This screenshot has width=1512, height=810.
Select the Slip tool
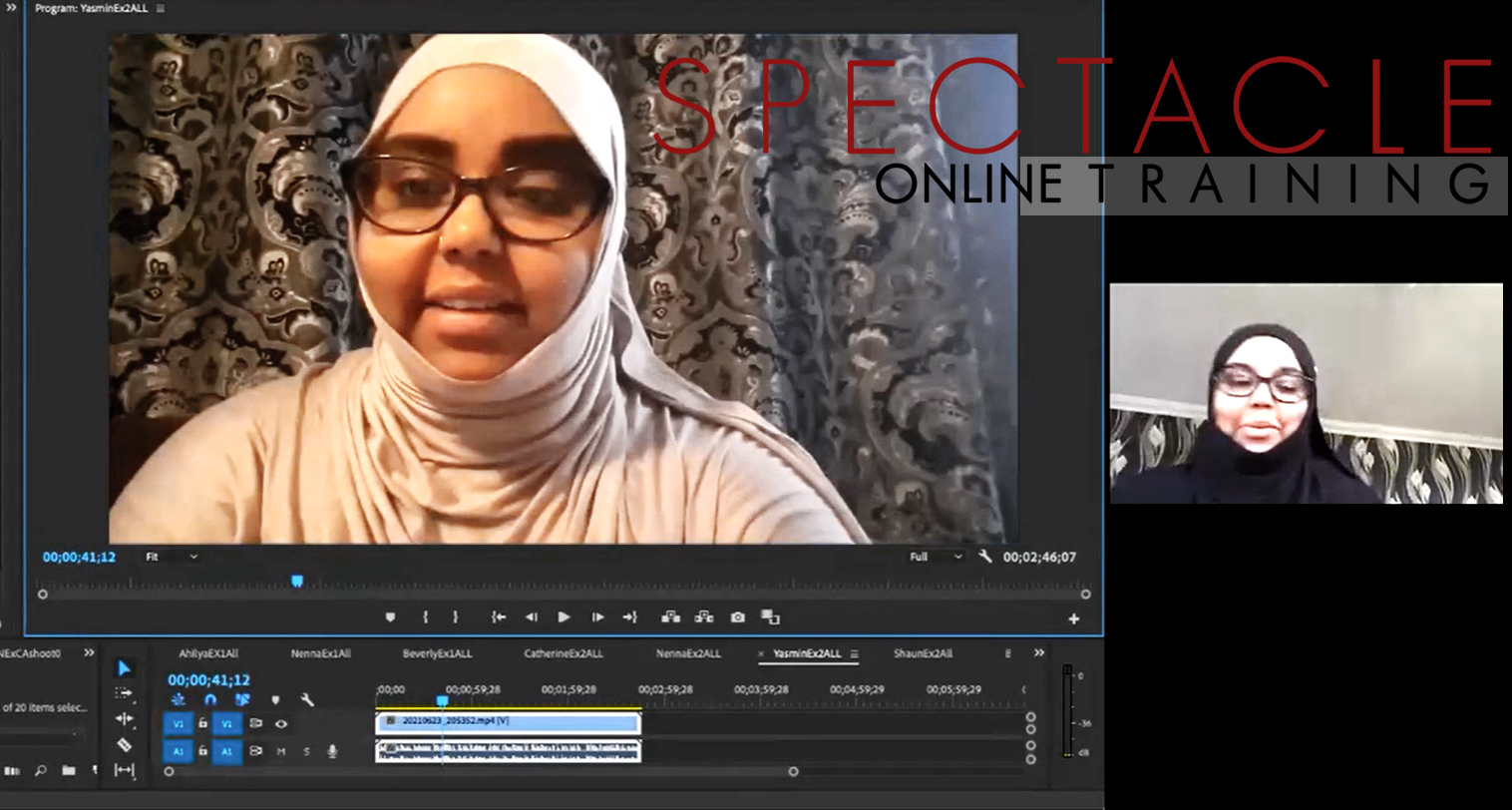pos(124,770)
